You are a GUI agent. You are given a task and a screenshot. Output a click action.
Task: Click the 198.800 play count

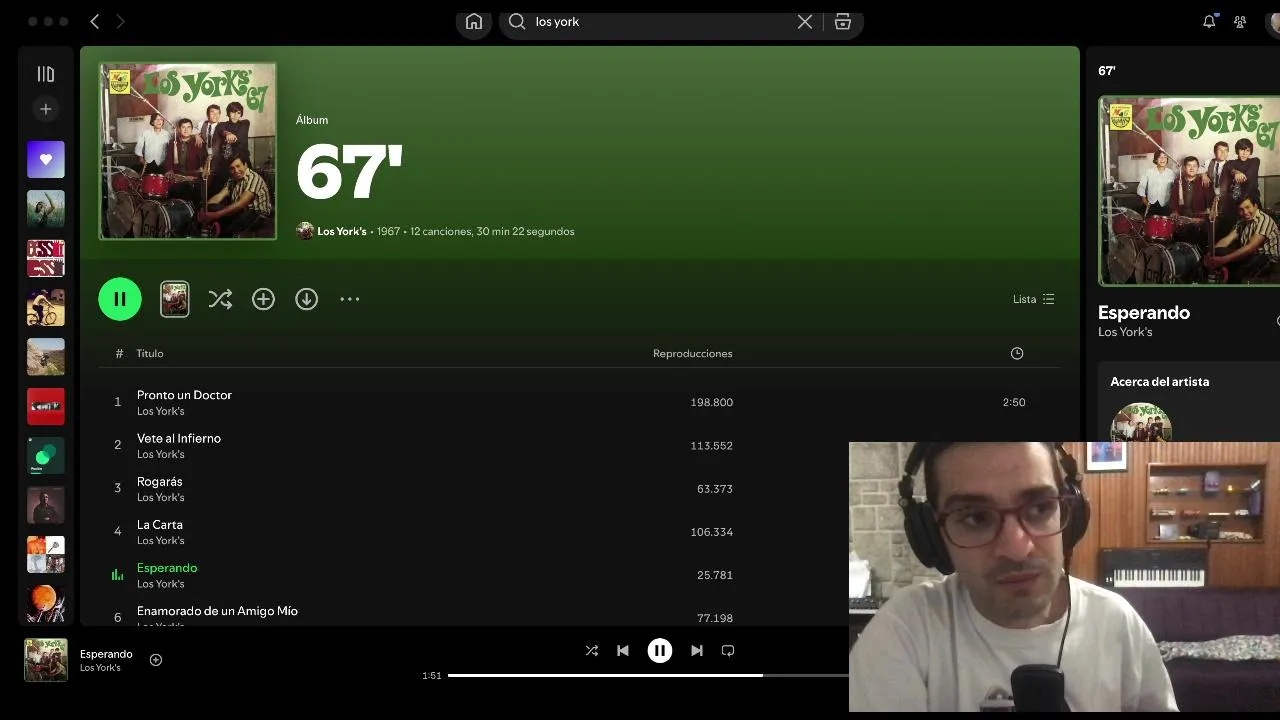click(712, 402)
